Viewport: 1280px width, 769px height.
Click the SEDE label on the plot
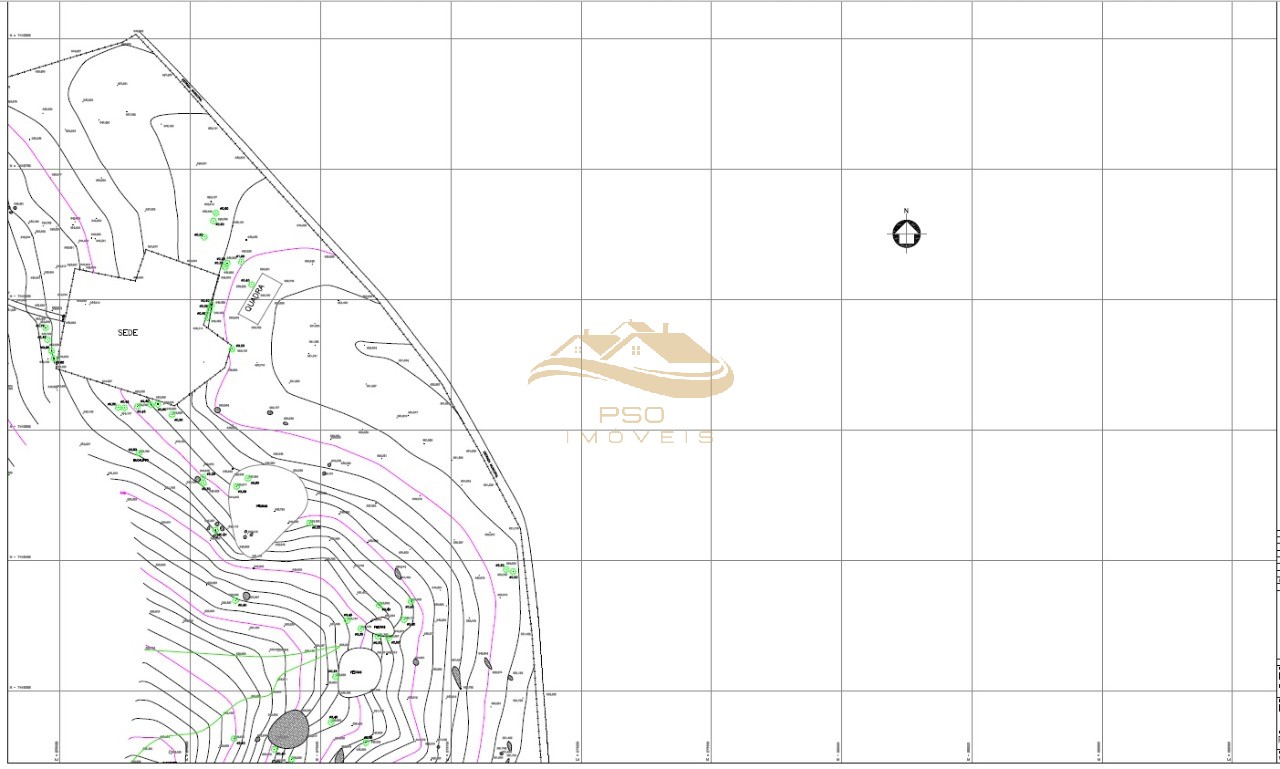[128, 332]
